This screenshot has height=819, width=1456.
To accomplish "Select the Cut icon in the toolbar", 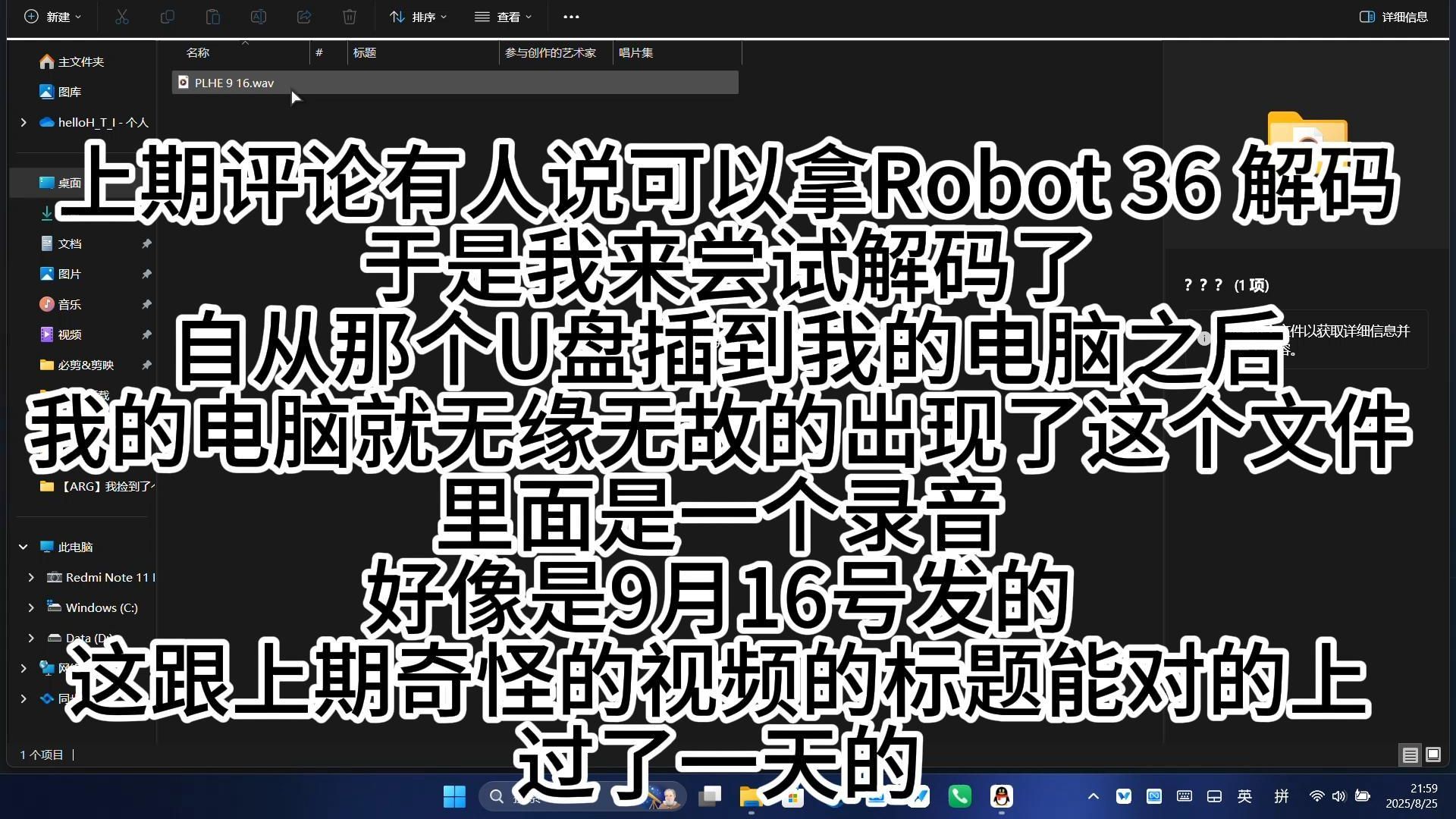I will 122,17.
